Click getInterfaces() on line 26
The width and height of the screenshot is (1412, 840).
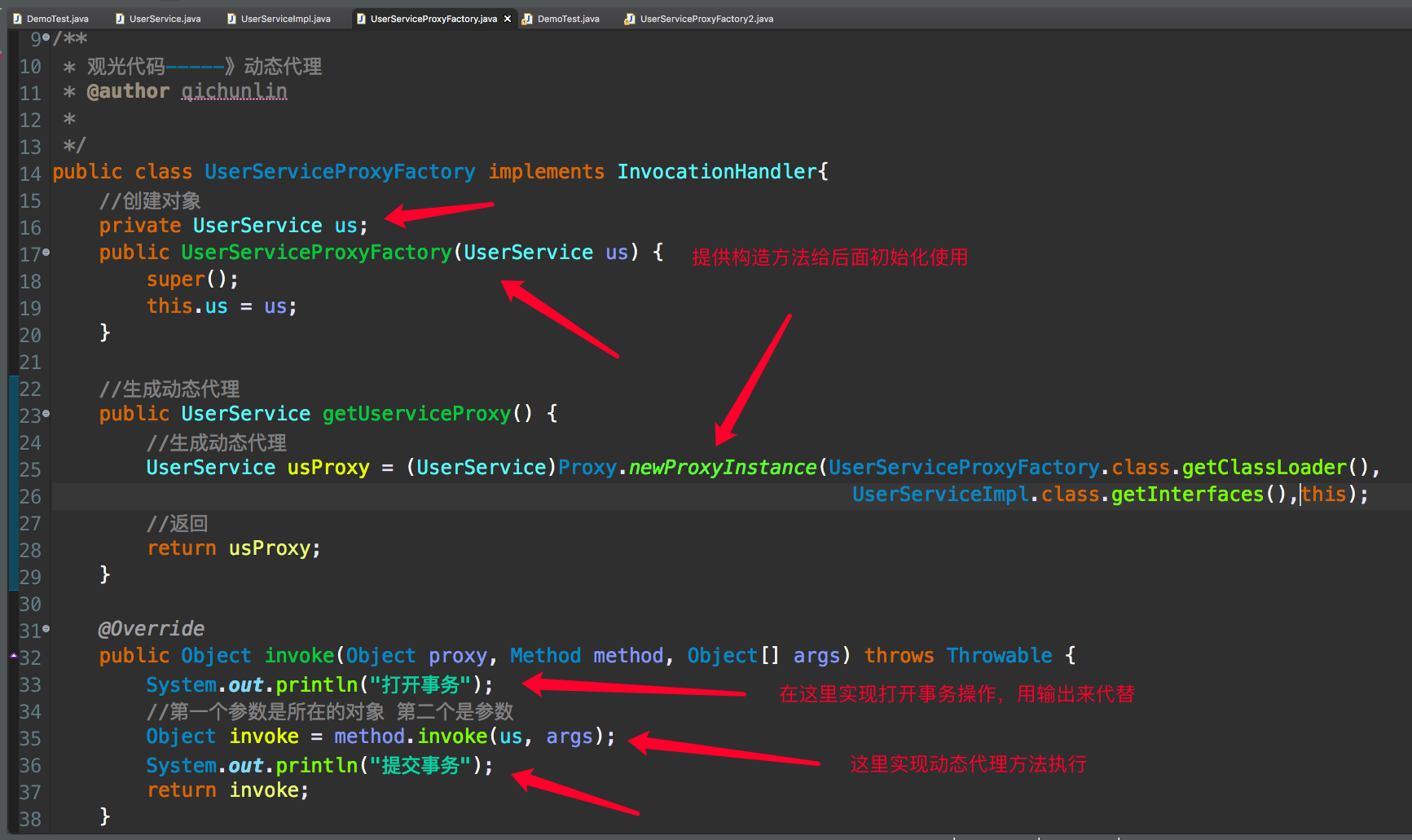tap(1199, 495)
